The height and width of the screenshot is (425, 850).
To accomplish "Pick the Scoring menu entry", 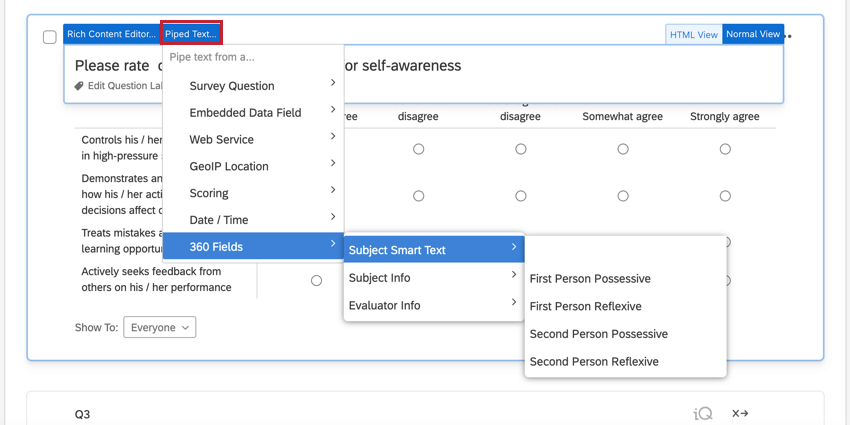I will [253, 193].
